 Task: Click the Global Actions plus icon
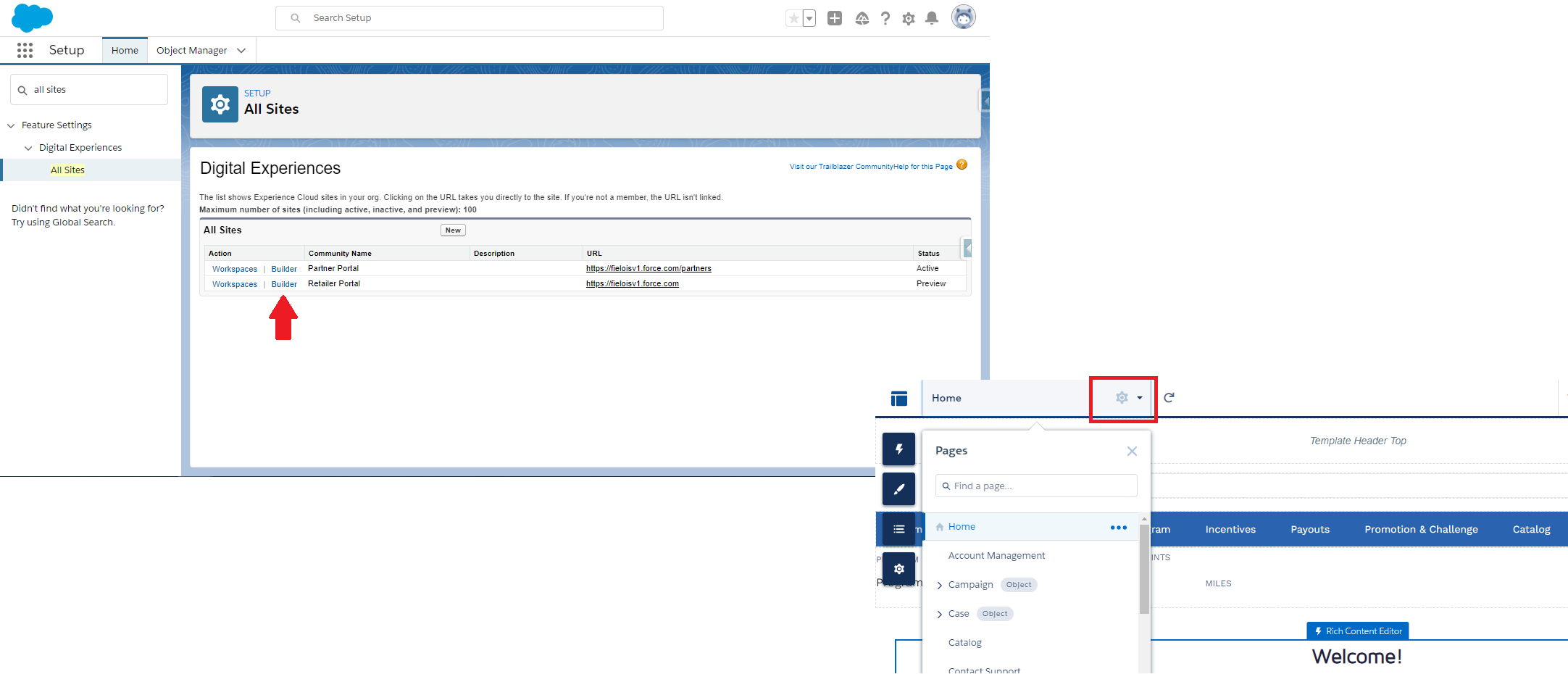click(x=835, y=18)
